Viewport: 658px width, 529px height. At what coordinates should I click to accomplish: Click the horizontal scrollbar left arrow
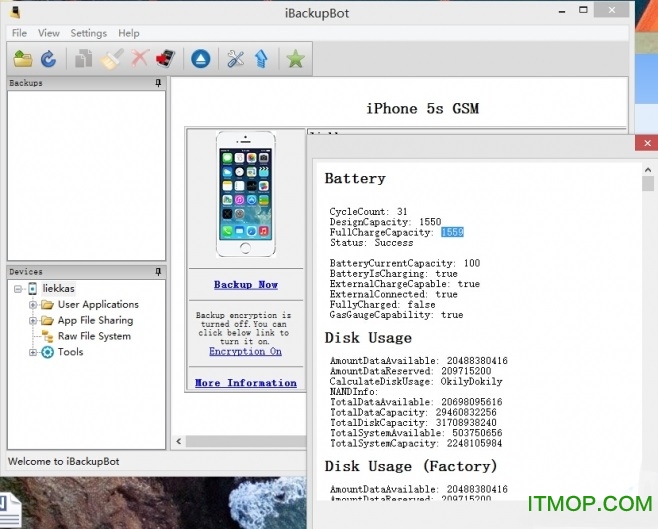coord(179,441)
